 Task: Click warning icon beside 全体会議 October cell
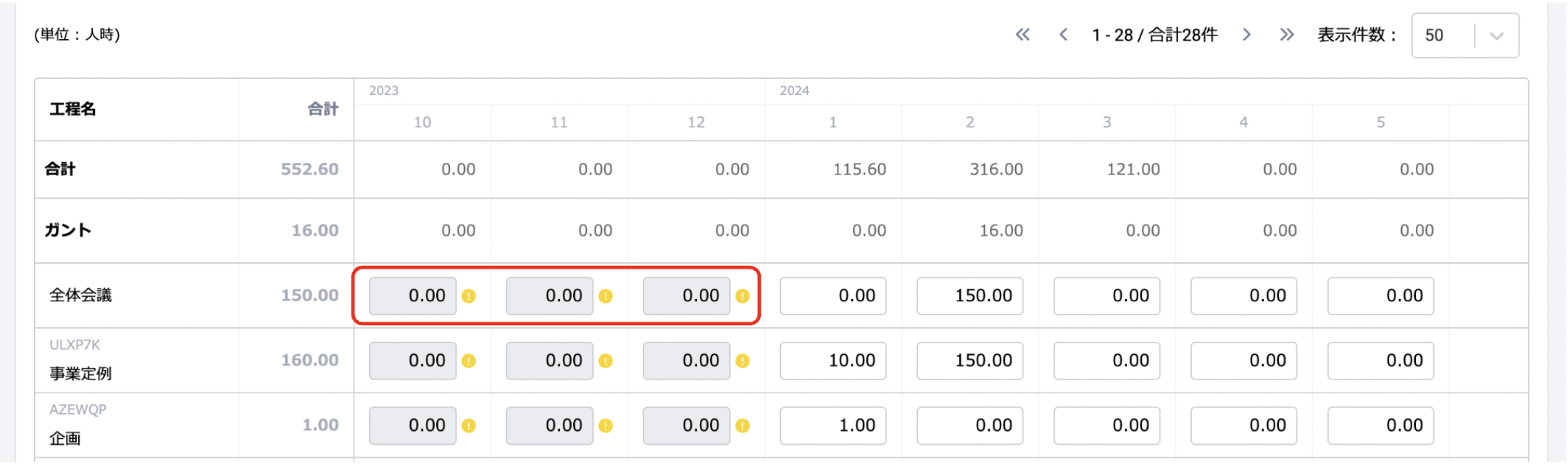click(469, 296)
